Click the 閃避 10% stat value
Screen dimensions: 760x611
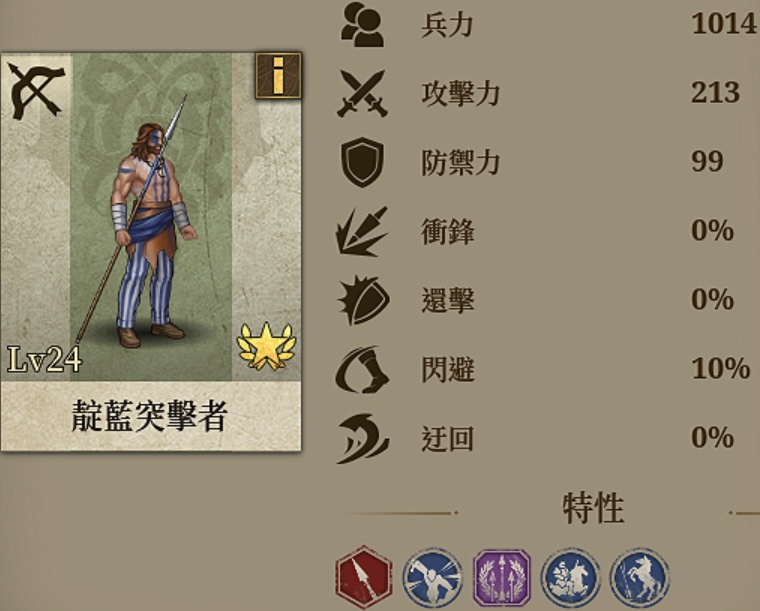pyautogui.click(x=720, y=369)
